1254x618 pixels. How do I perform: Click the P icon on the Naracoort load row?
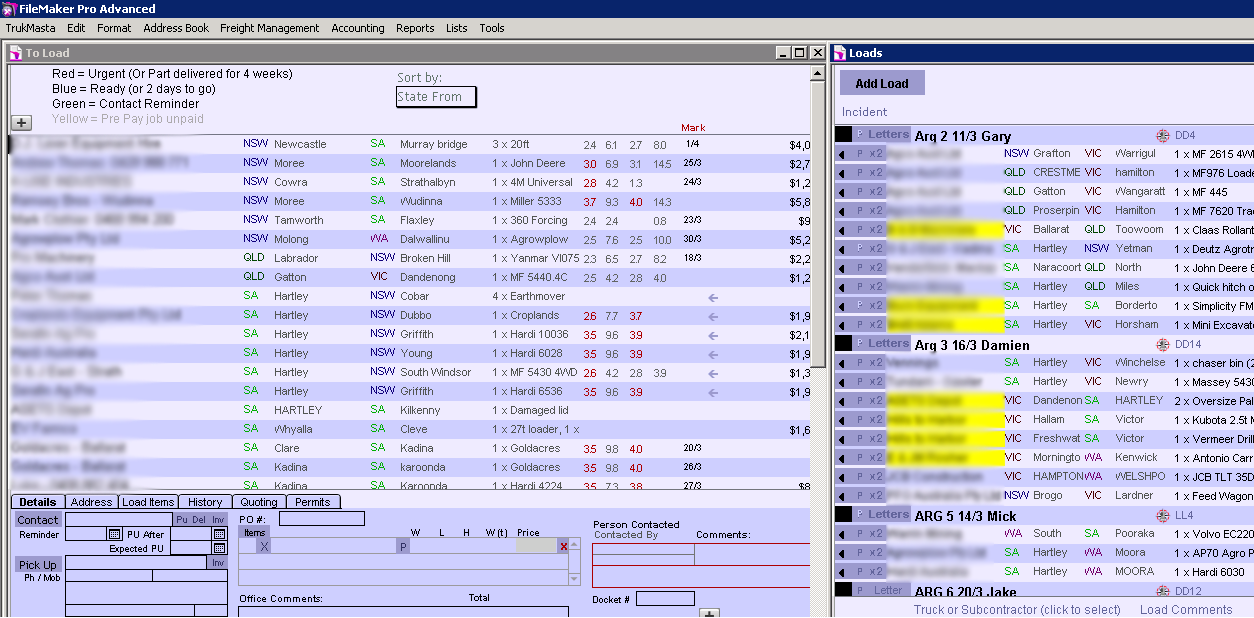pyautogui.click(x=859, y=268)
